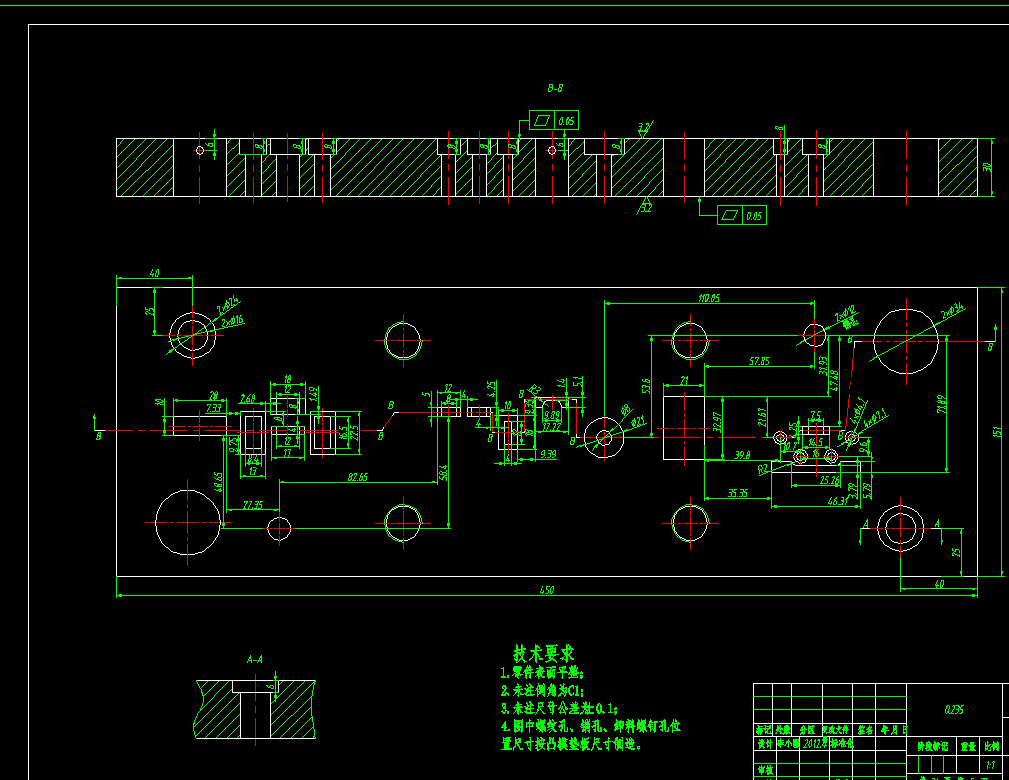Screen dimensions: 1009x780
Task: Click technical requirement line 1 零件表面平整
Action: (x=542, y=673)
